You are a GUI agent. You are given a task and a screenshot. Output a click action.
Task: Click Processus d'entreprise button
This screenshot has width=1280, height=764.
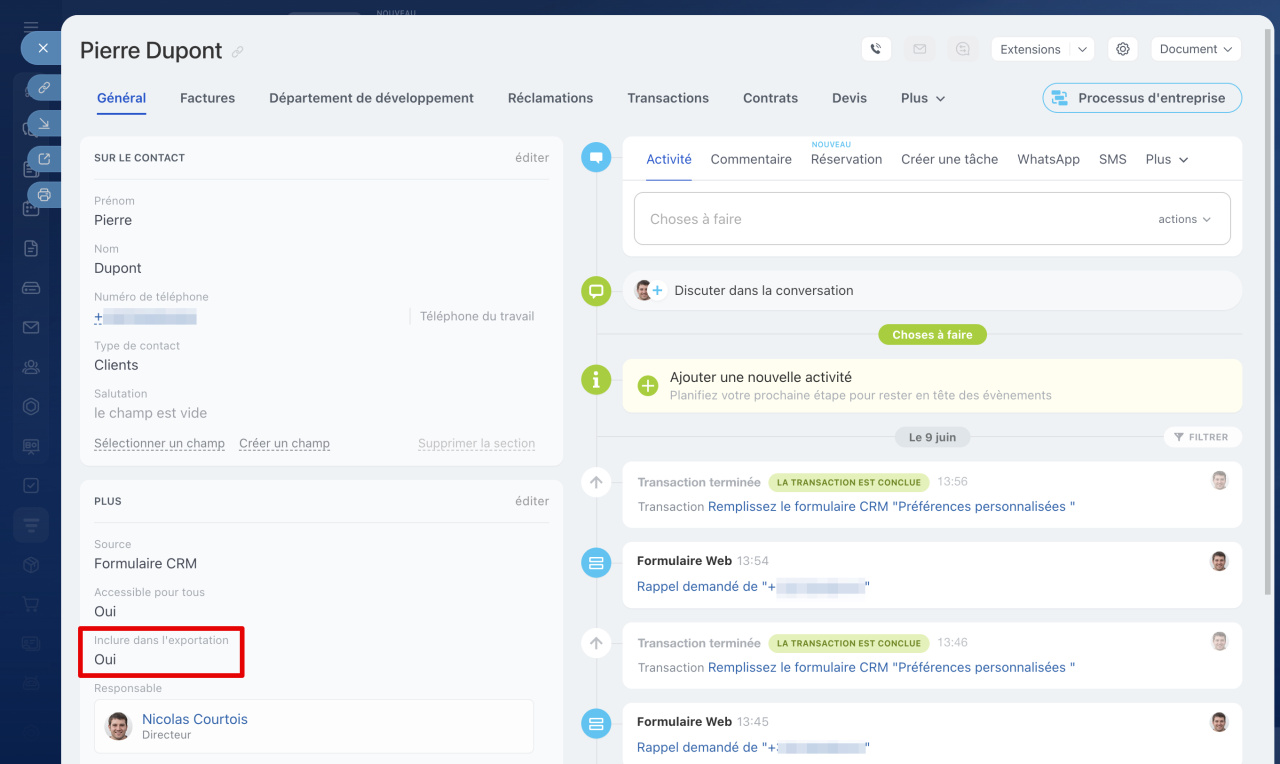pyautogui.click(x=1141, y=98)
